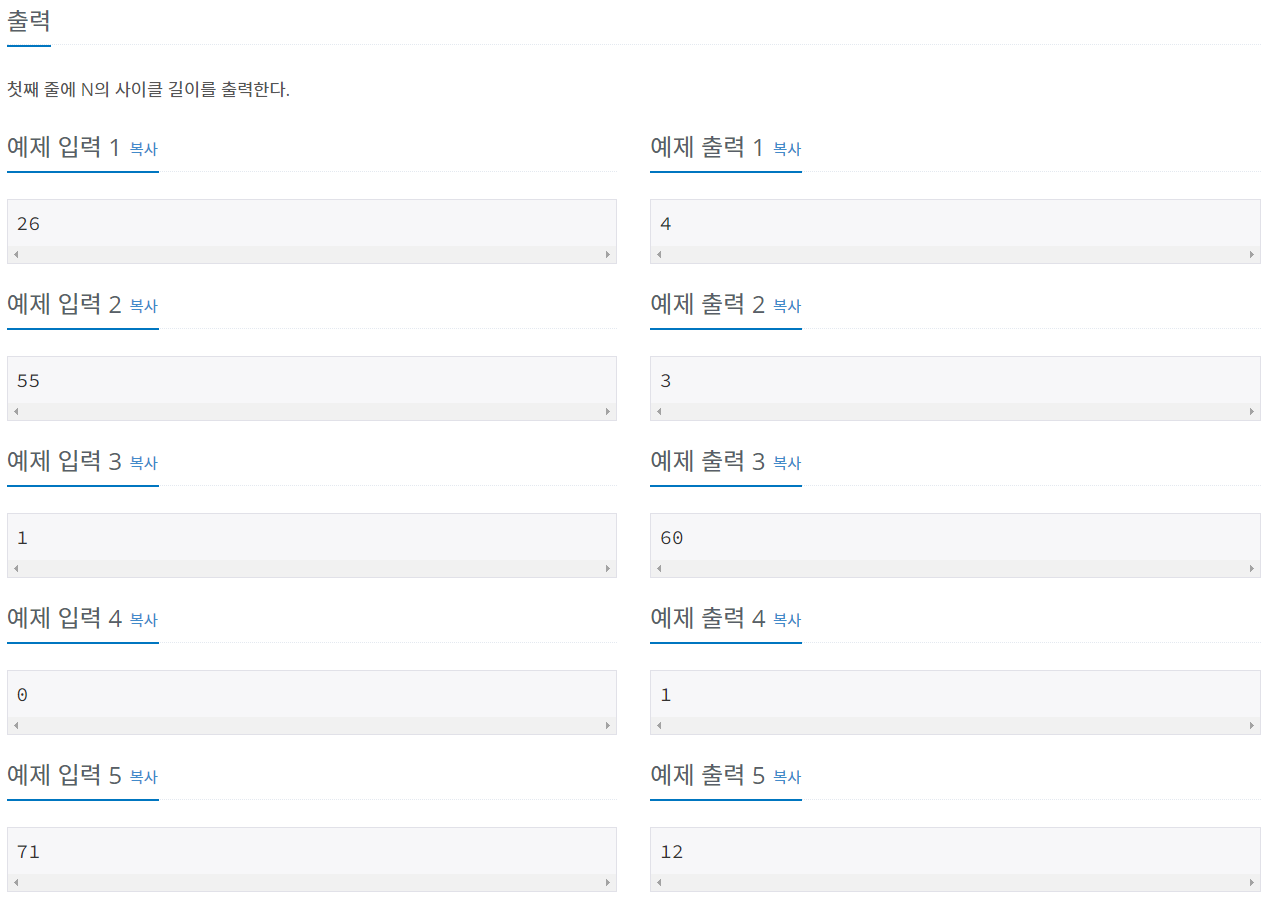Copy 예제 출력 4 using 복사 link

[x=787, y=620]
